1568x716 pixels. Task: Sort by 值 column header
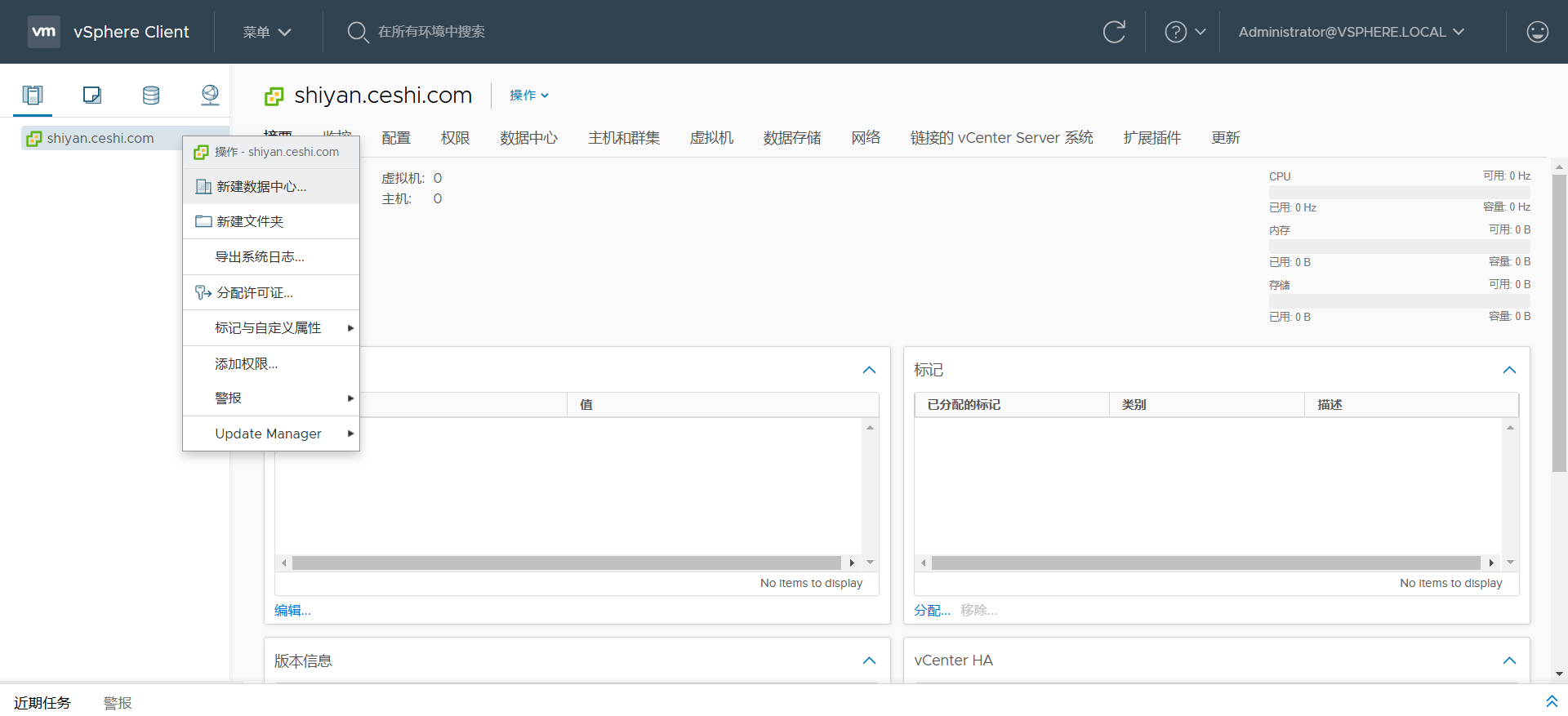pyautogui.click(x=723, y=405)
